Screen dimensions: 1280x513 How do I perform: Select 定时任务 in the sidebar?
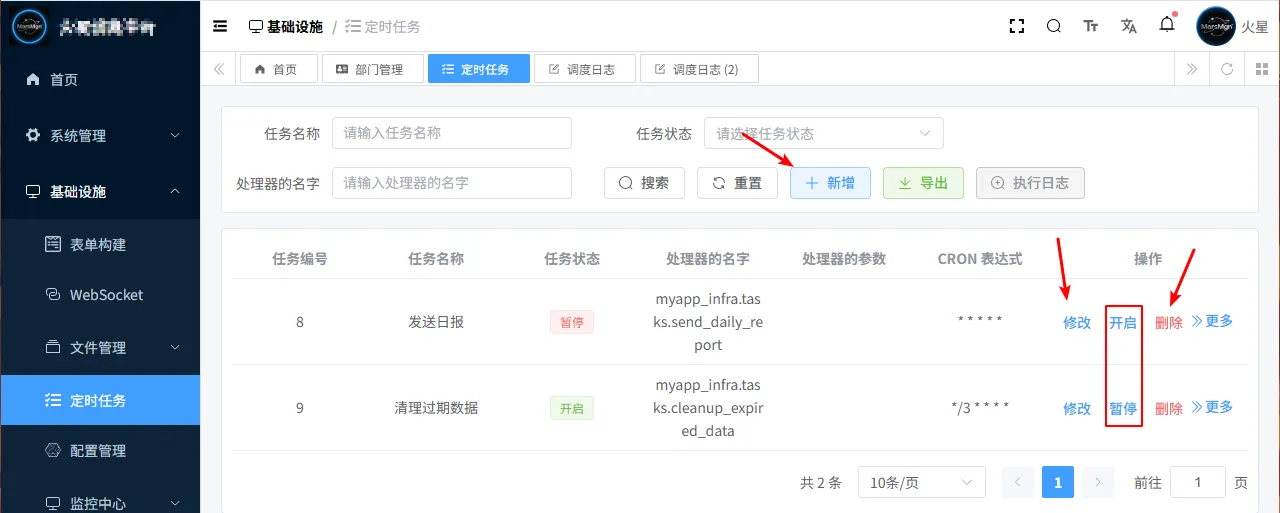tap(100, 400)
